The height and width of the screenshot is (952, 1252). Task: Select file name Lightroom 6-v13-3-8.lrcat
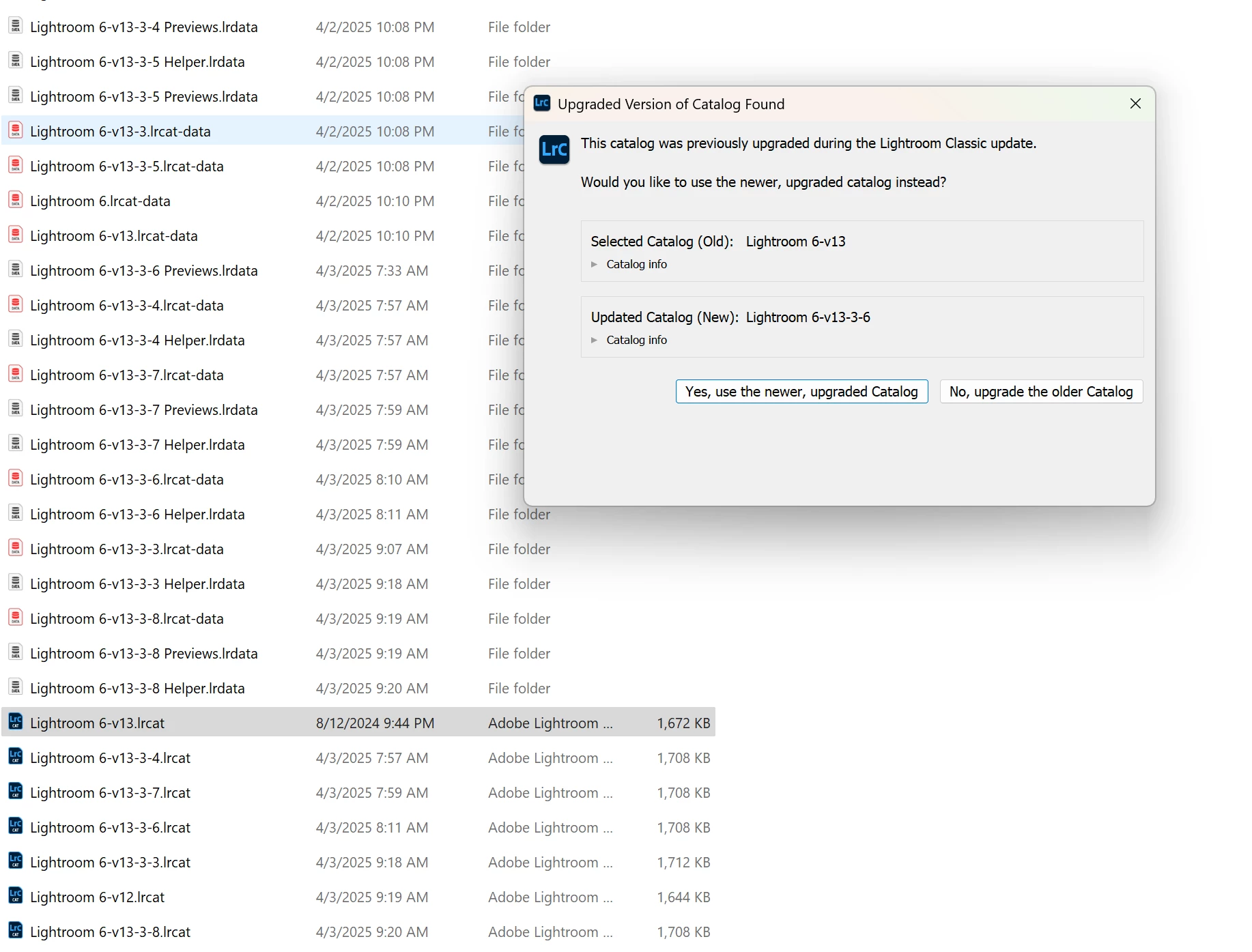click(111, 932)
